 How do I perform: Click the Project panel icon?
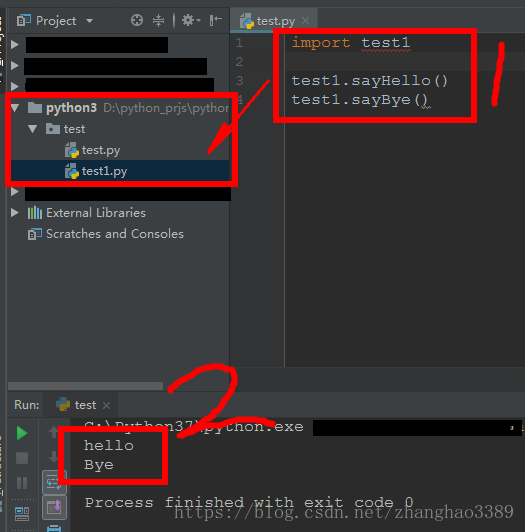pos(23,21)
